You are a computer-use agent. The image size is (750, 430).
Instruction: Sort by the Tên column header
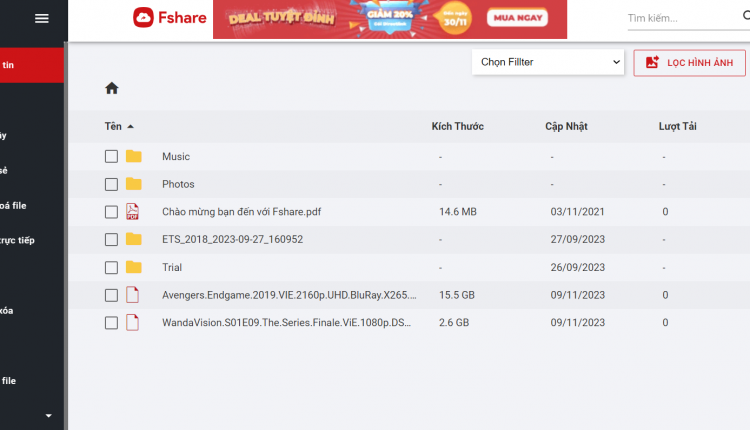(113, 126)
